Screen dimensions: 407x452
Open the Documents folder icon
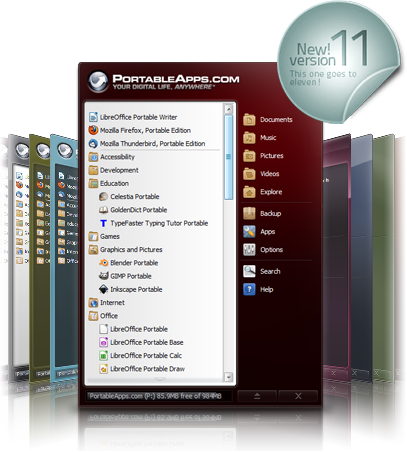(249, 120)
